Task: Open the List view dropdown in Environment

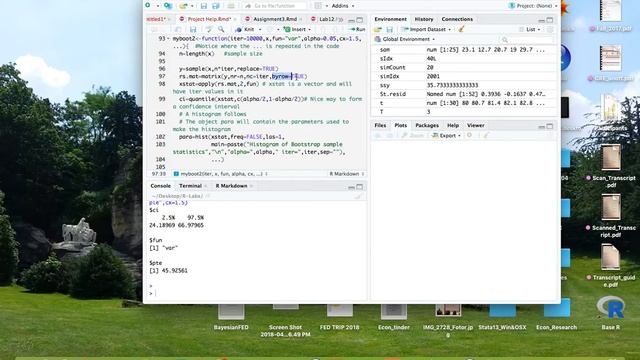Action: (530, 29)
